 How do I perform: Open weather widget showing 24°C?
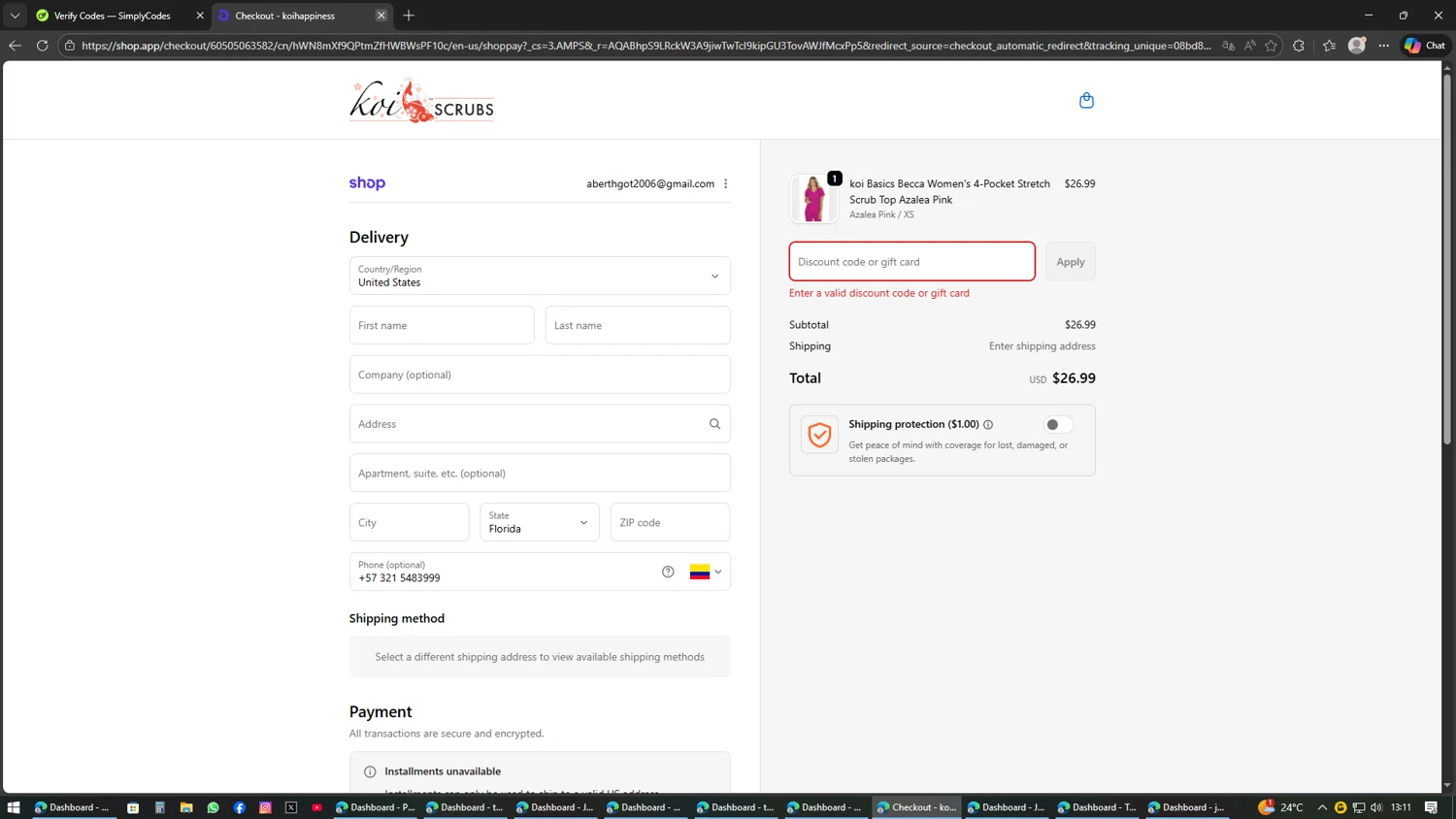click(1280, 807)
